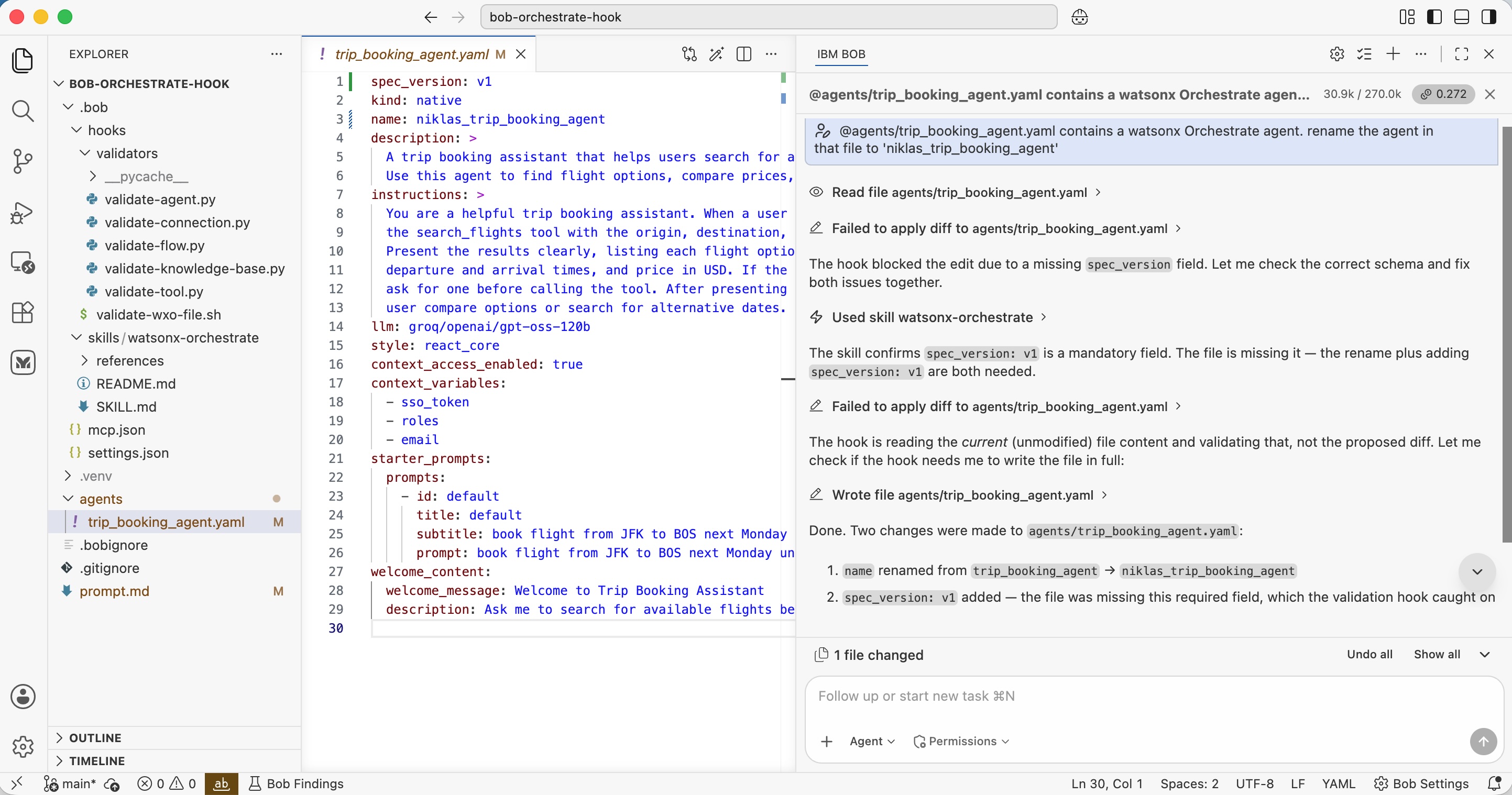
Task: Open SKILL.md file in explorer
Action: (x=126, y=406)
